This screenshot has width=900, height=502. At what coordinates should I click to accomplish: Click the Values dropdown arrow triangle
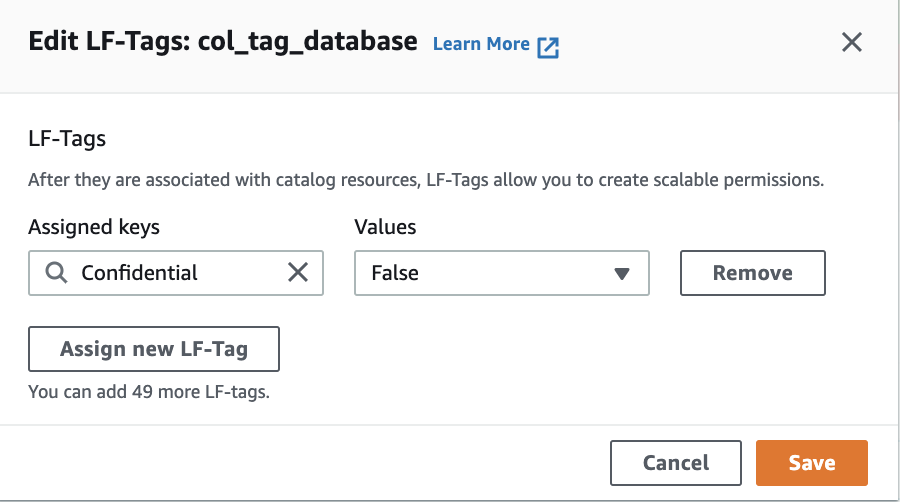click(x=622, y=273)
